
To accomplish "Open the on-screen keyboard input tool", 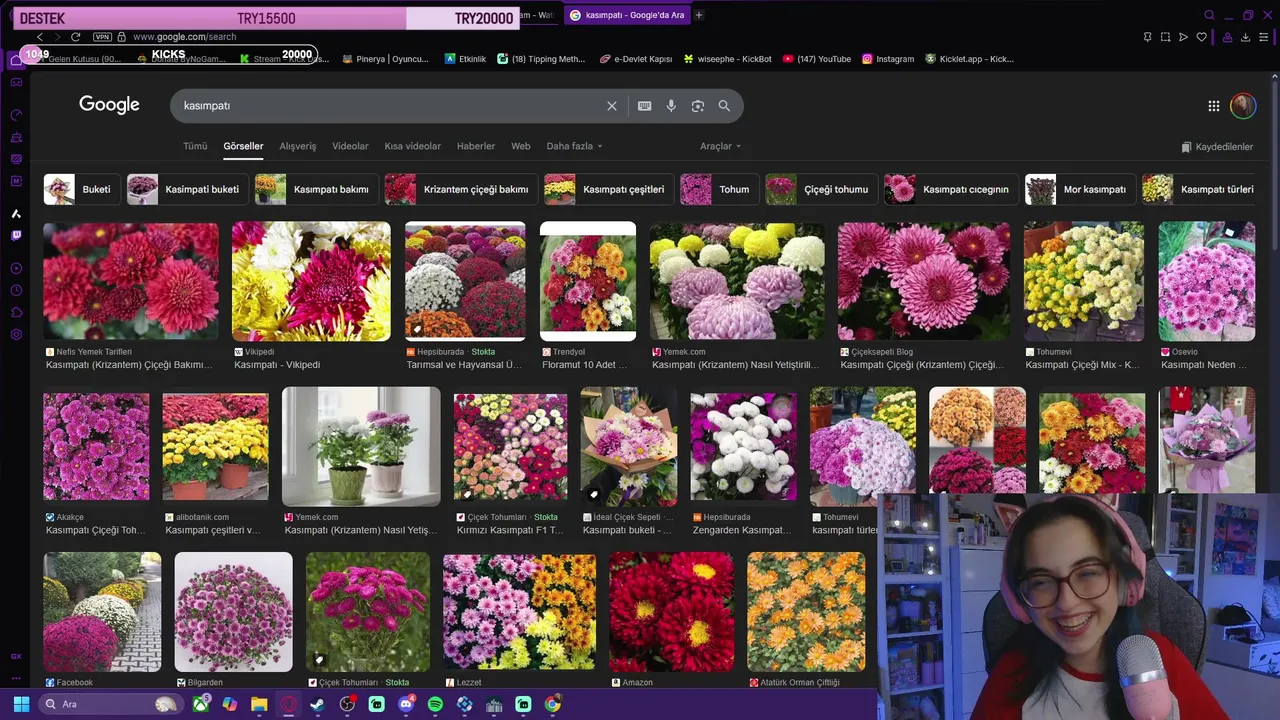I will 645,106.
